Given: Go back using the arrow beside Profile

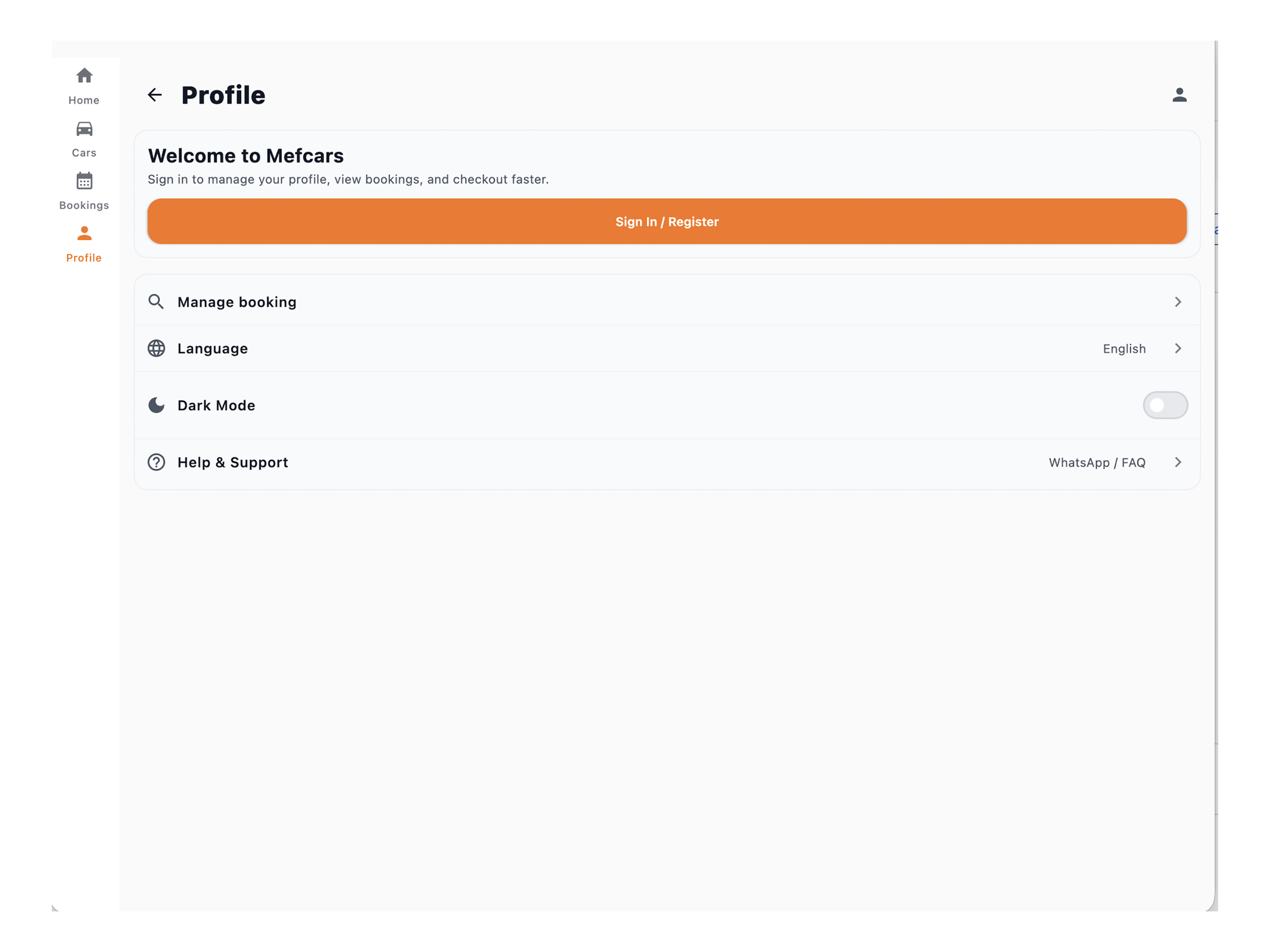Looking at the screenshot, I should pos(155,95).
